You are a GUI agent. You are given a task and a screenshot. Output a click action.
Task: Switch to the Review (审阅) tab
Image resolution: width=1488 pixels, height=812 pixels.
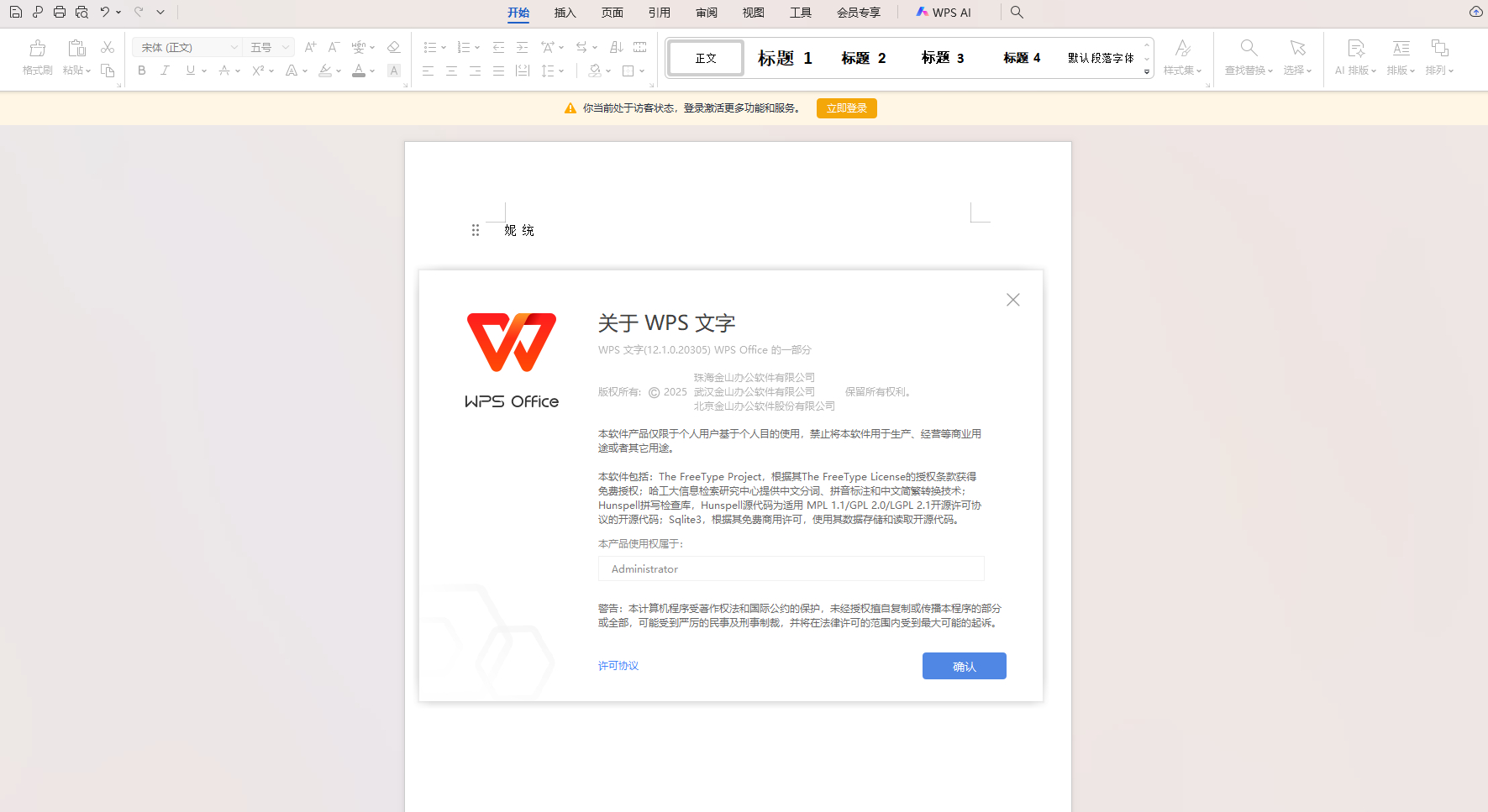(707, 13)
